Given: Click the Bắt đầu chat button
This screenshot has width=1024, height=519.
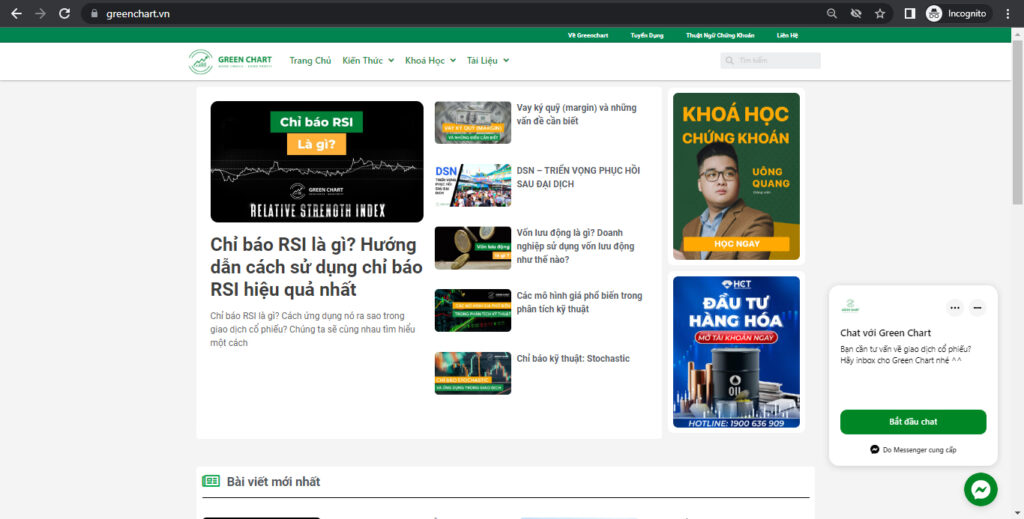Looking at the screenshot, I should point(912,422).
